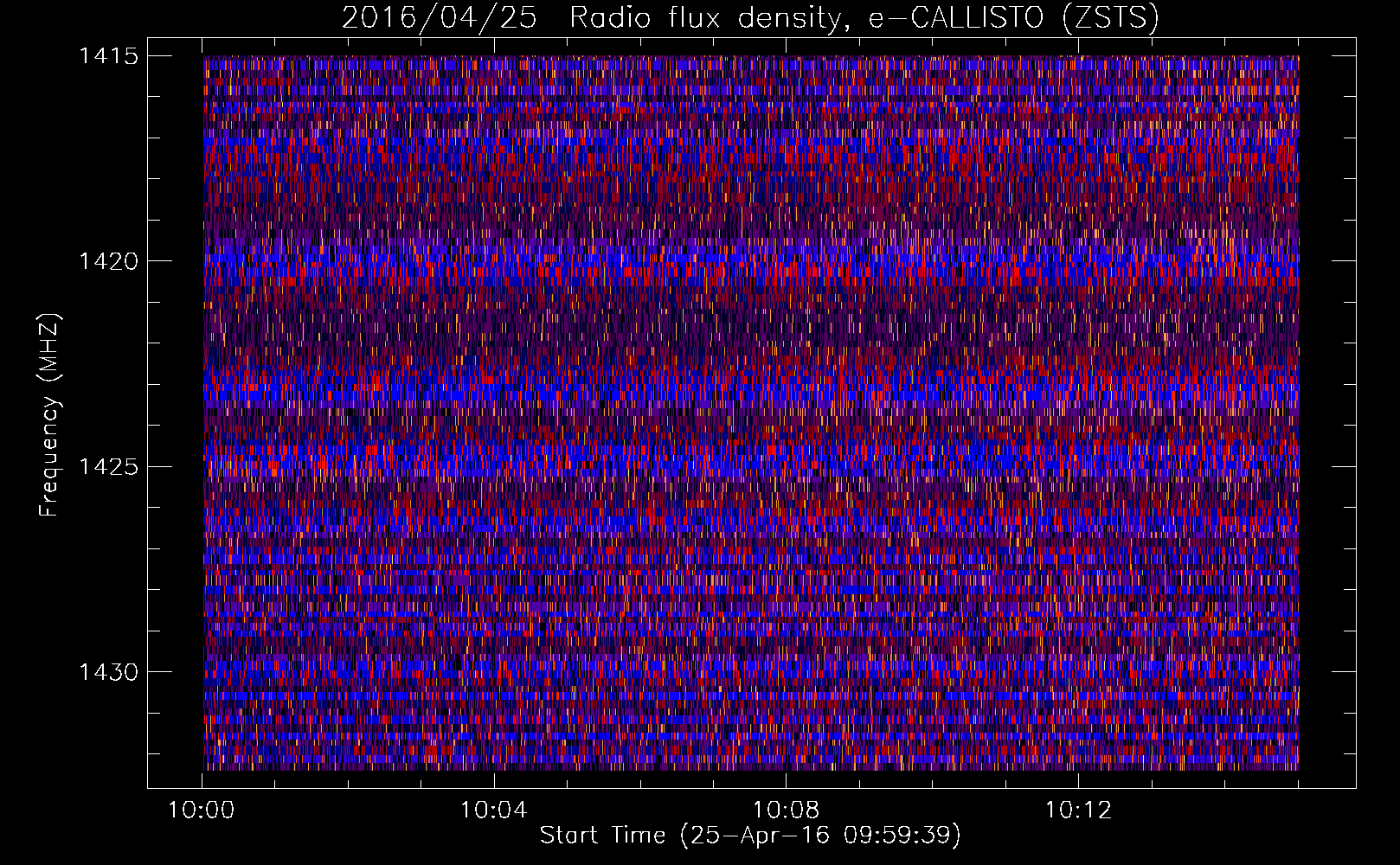Click the 10:04 time axis label
The height and width of the screenshot is (865, 1400).
(494, 811)
